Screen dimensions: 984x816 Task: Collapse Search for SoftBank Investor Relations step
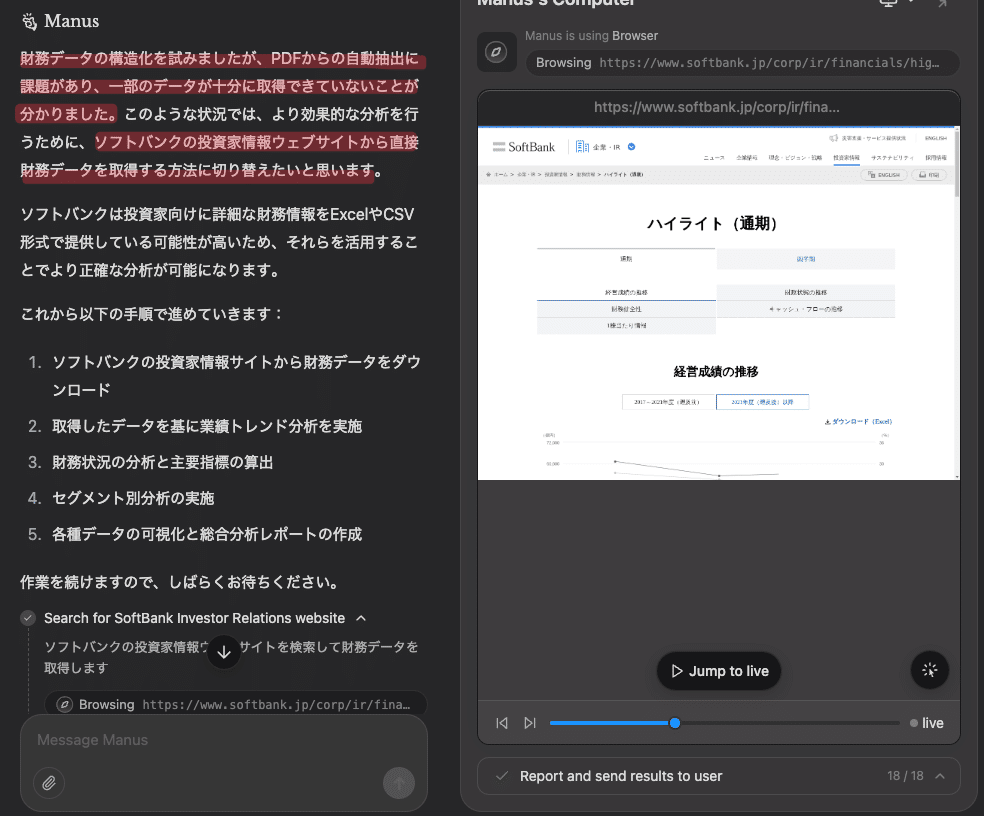tap(361, 618)
